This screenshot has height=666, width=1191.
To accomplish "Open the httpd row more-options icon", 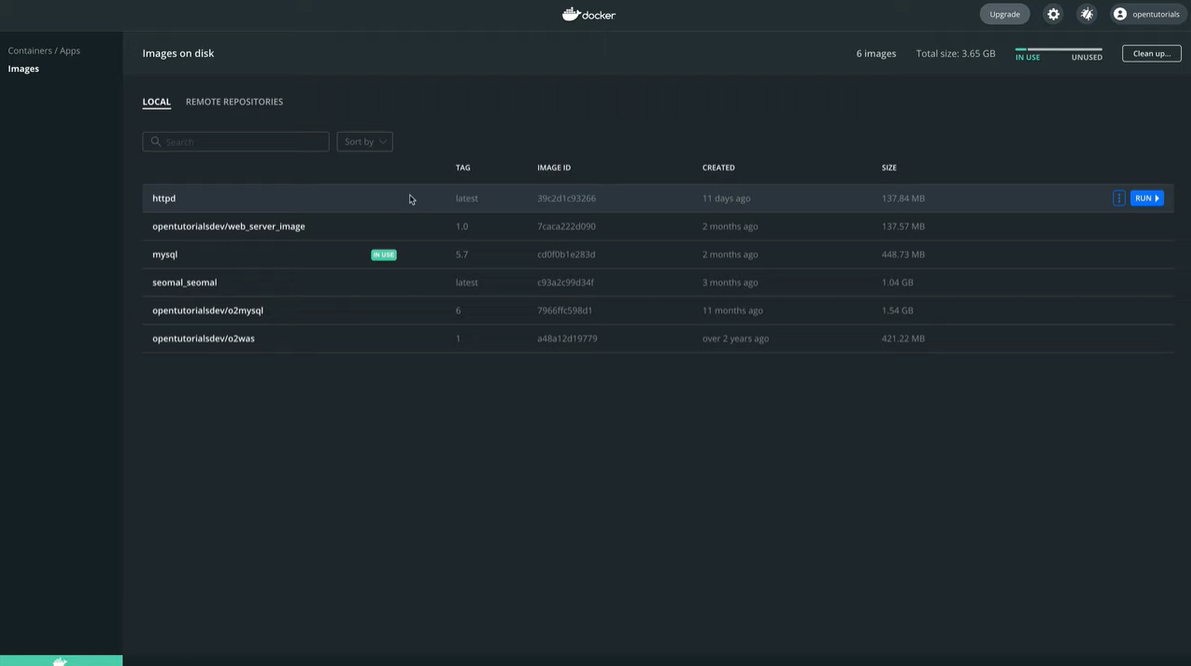I will 1119,198.
